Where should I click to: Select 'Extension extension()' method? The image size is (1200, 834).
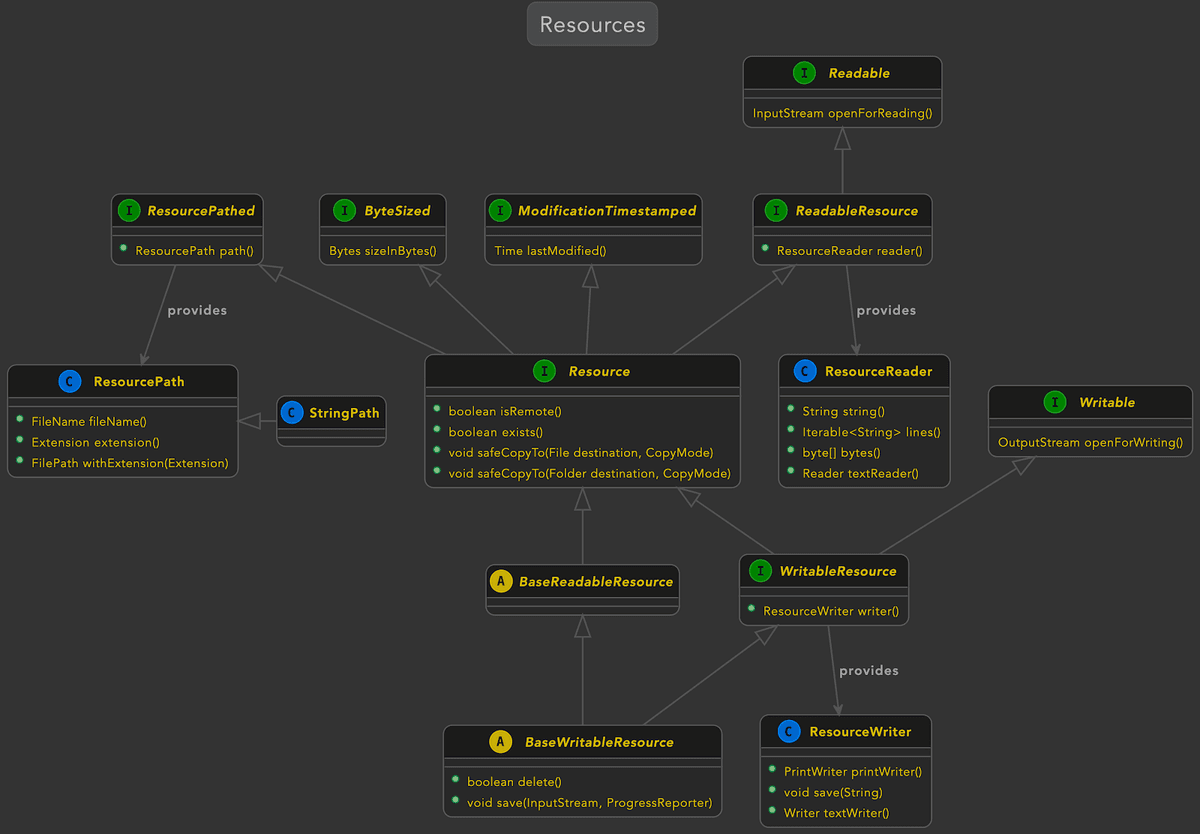tap(95, 442)
